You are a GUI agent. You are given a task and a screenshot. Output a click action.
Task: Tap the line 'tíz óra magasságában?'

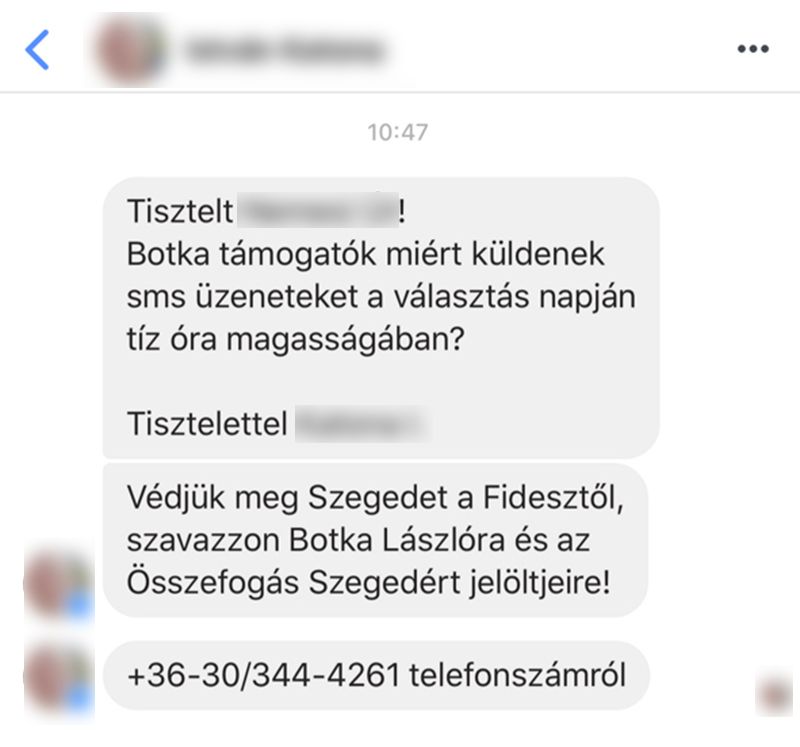click(296, 340)
